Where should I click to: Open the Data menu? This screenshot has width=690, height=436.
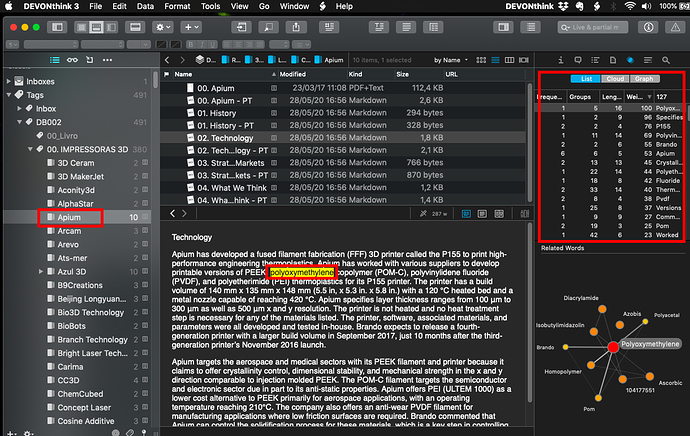(x=145, y=6)
